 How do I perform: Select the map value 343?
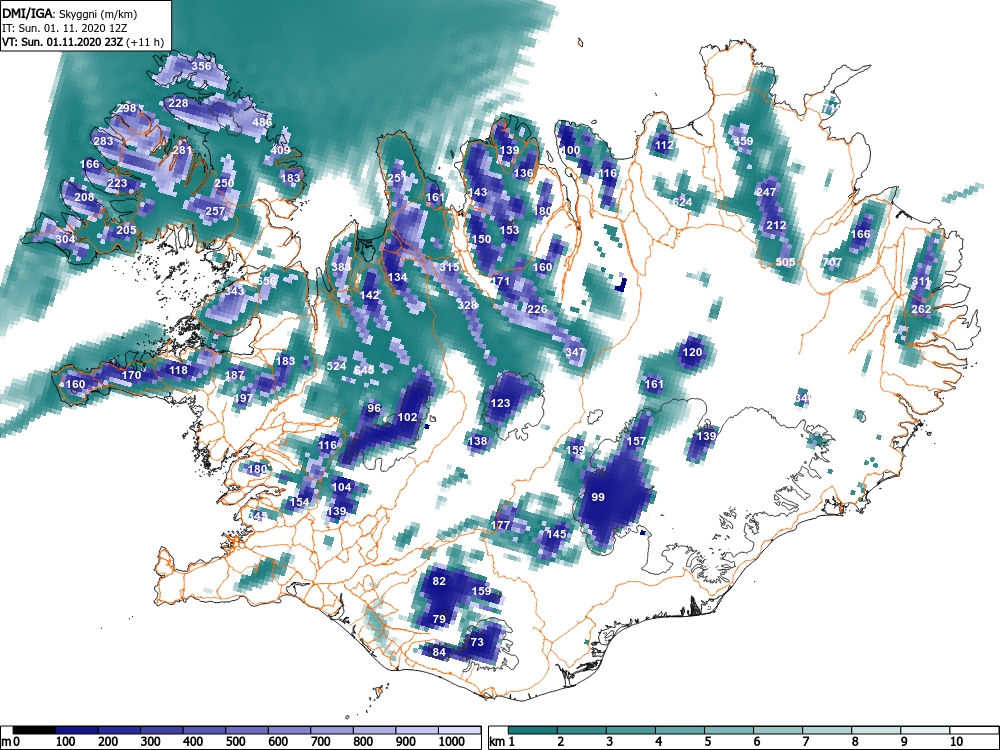[x=234, y=291]
